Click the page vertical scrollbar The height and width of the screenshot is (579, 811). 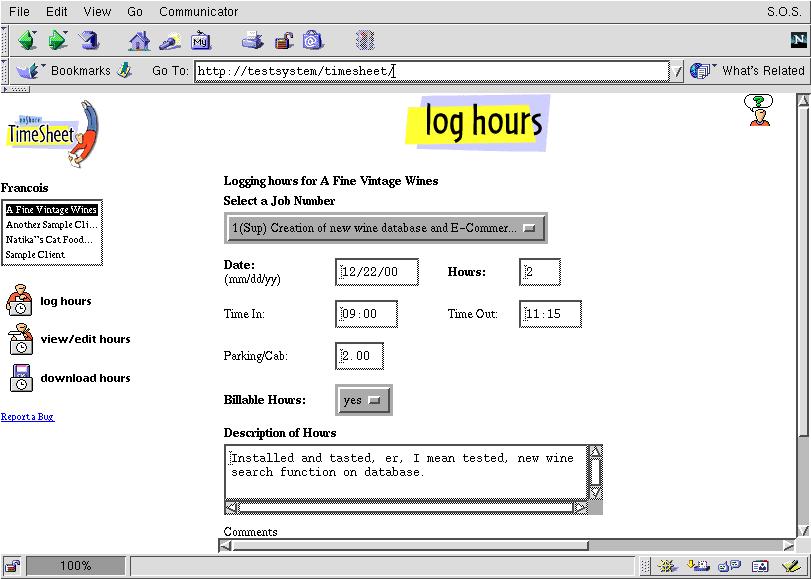click(x=802, y=300)
